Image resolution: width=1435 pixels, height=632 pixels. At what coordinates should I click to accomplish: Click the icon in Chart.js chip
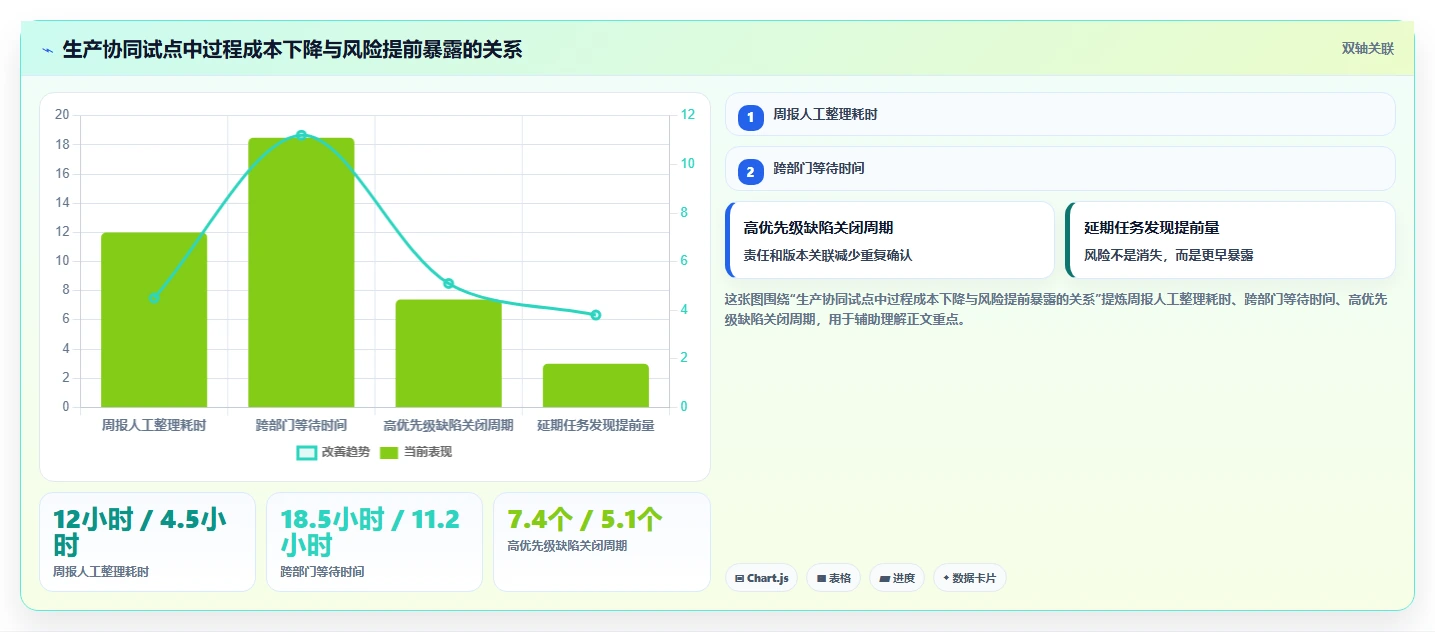pyautogui.click(x=739, y=578)
